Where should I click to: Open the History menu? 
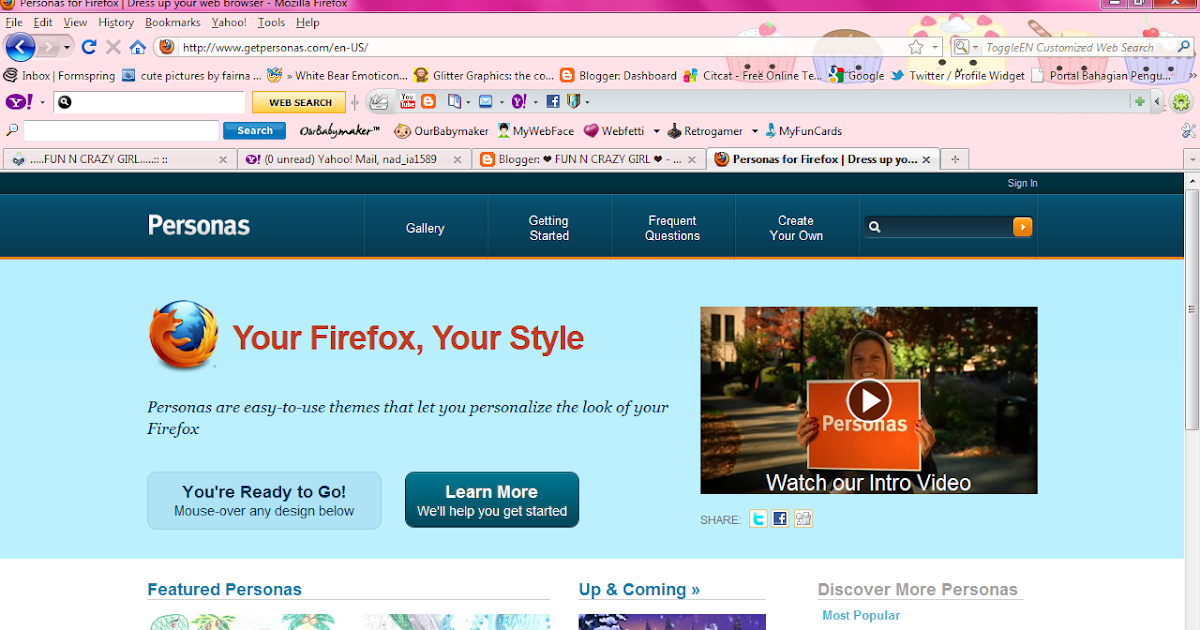[x=116, y=22]
